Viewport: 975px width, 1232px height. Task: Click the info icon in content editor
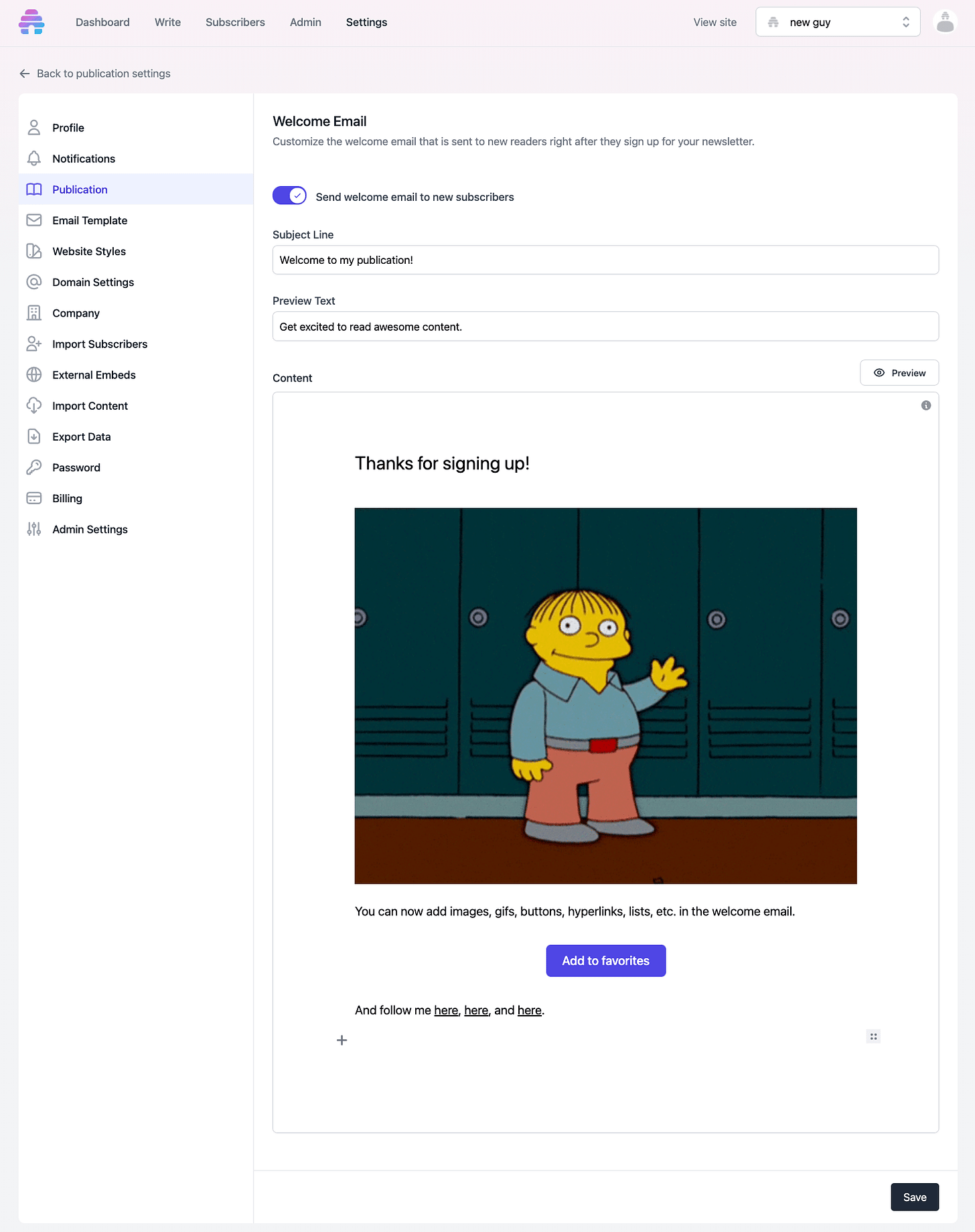[926, 405]
